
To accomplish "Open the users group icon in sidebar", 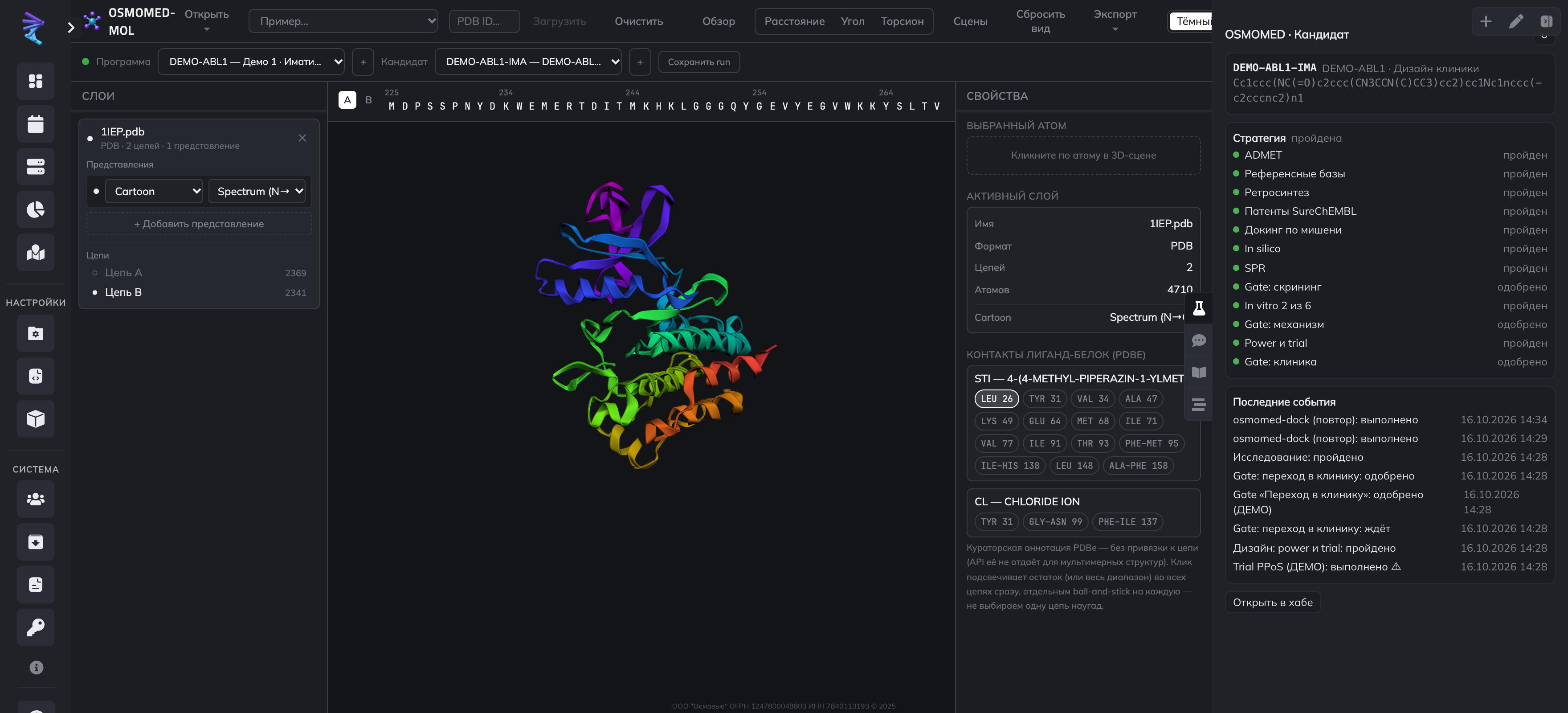I will (35, 499).
